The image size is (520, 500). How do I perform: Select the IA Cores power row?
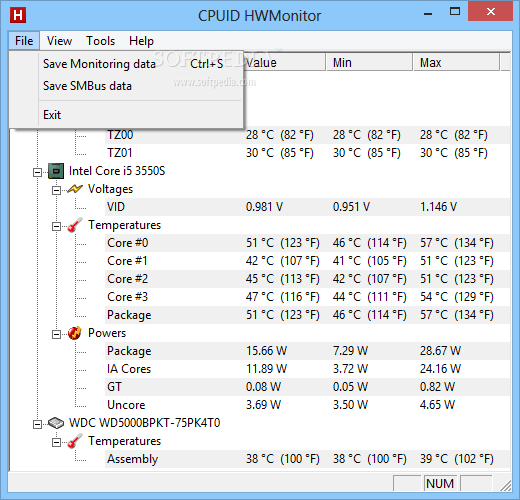pos(307,369)
